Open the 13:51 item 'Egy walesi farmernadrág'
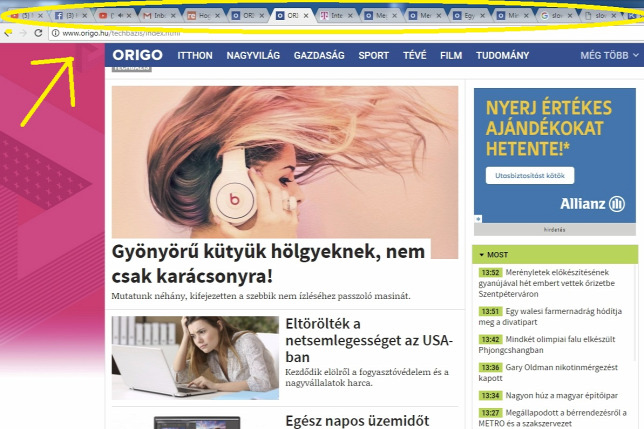 pos(550,317)
